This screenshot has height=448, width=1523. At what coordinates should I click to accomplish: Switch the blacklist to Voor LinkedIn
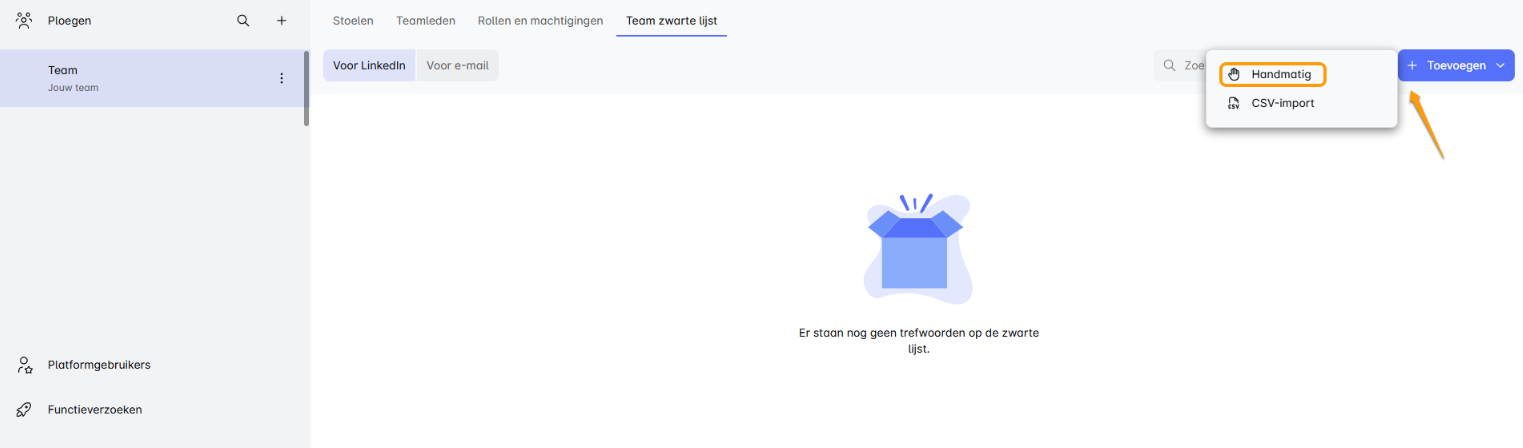(x=369, y=66)
